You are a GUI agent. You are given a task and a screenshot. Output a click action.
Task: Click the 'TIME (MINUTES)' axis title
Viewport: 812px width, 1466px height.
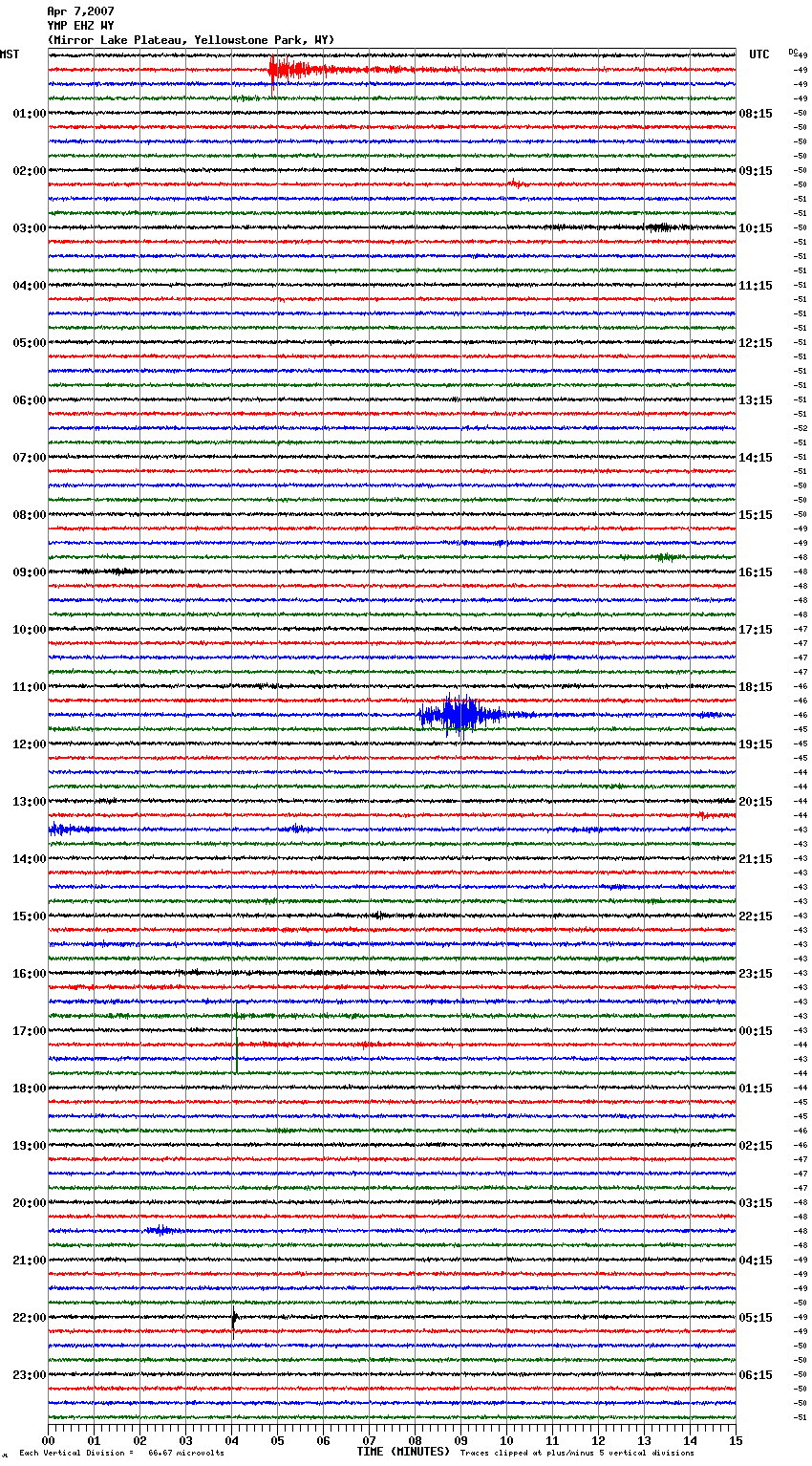403,1452
